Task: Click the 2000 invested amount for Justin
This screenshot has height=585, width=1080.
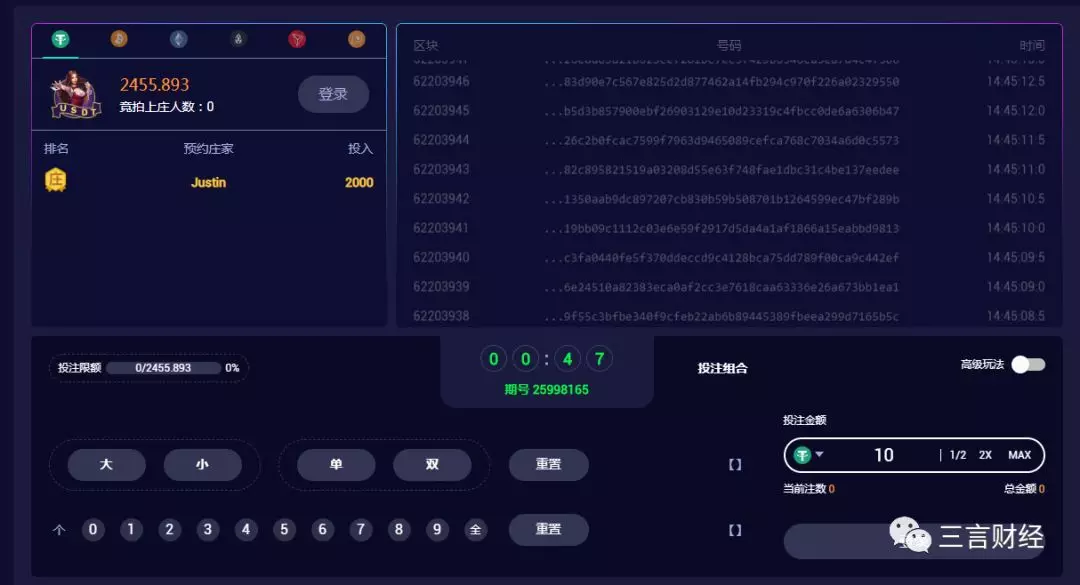Action: pyautogui.click(x=359, y=183)
